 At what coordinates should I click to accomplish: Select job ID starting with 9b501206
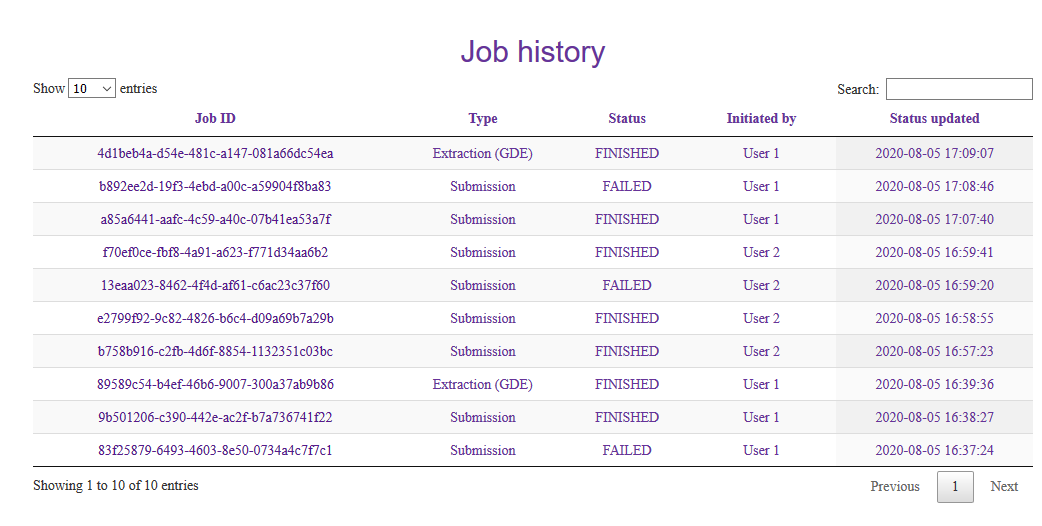pyautogui.click(x=215, y=417)
